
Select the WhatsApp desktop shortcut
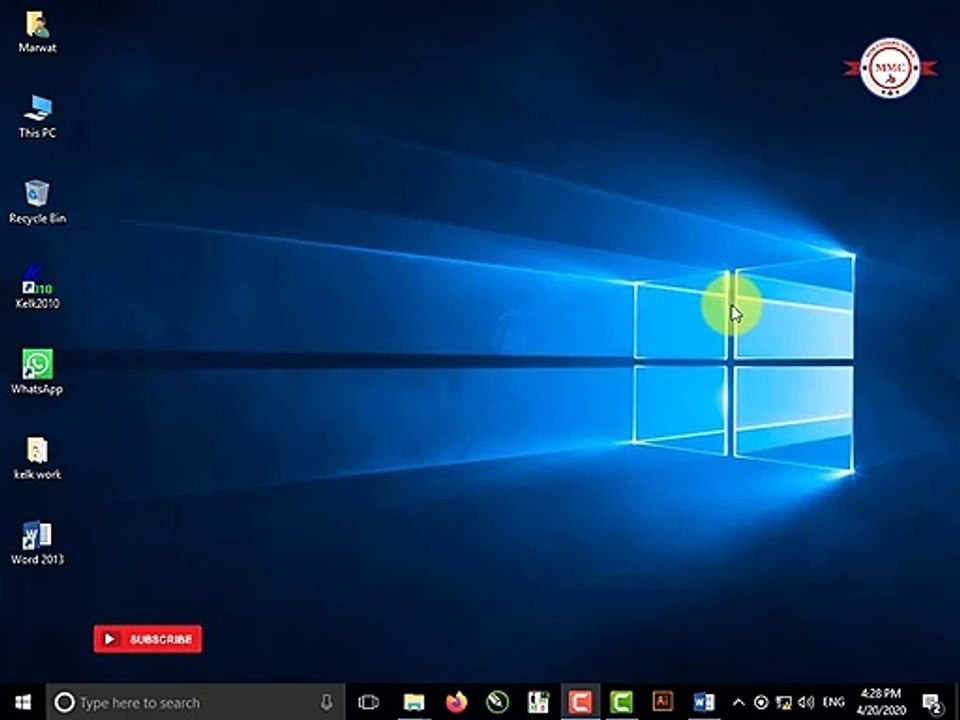[x=37, y=372]
